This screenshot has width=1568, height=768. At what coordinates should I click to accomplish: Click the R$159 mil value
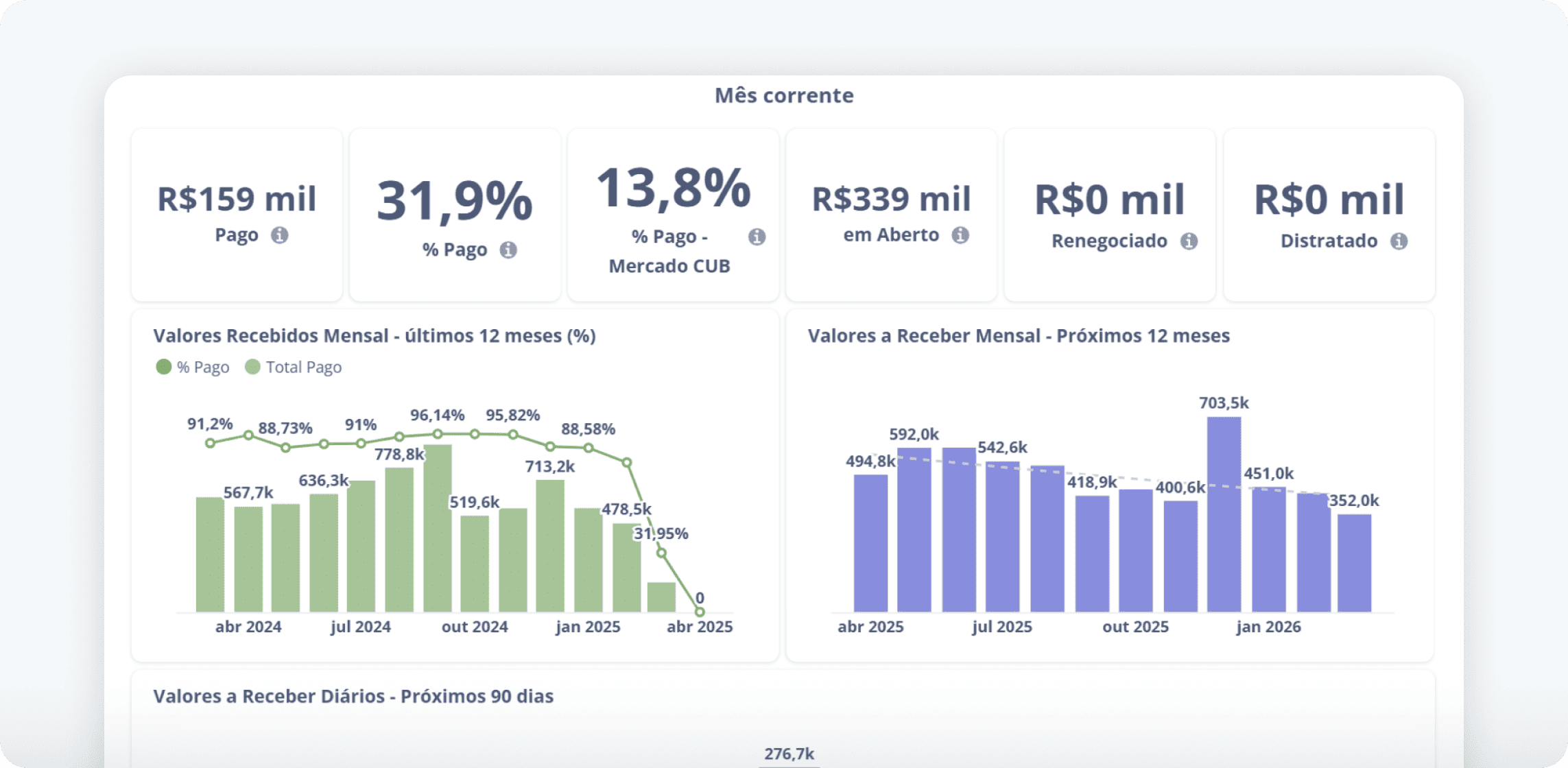(x=237, y=199)
